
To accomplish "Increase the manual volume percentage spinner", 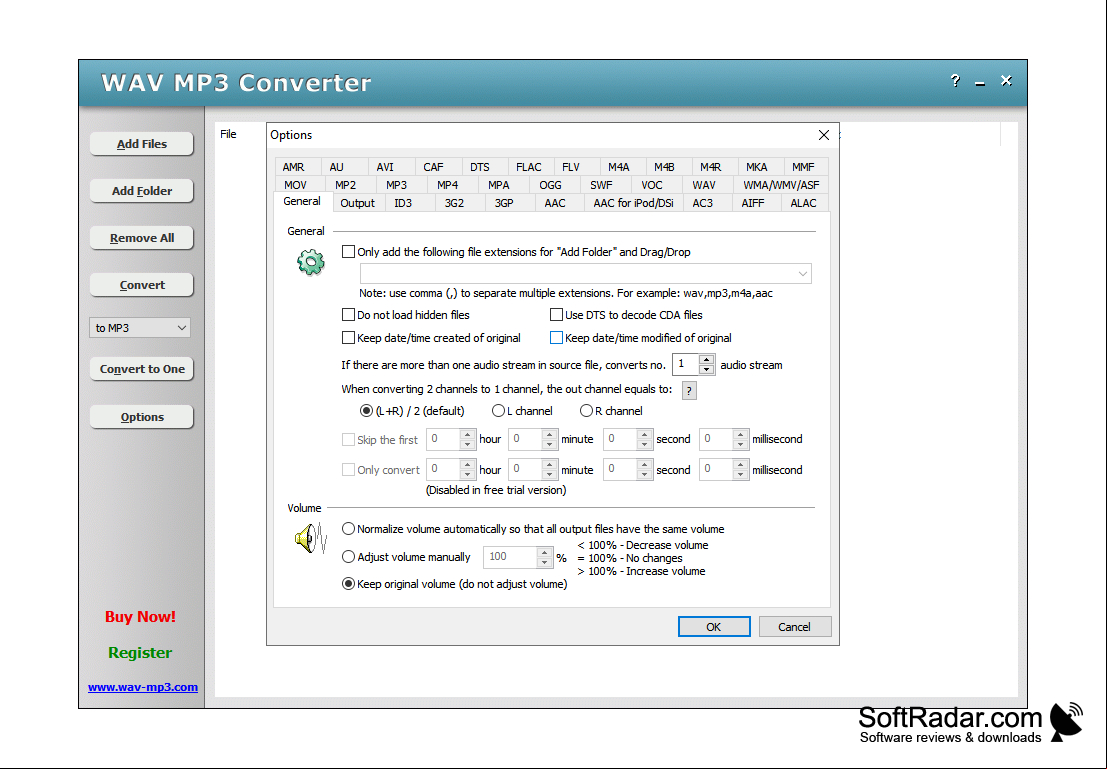I will pyautogui.click(x=544, y=553).
